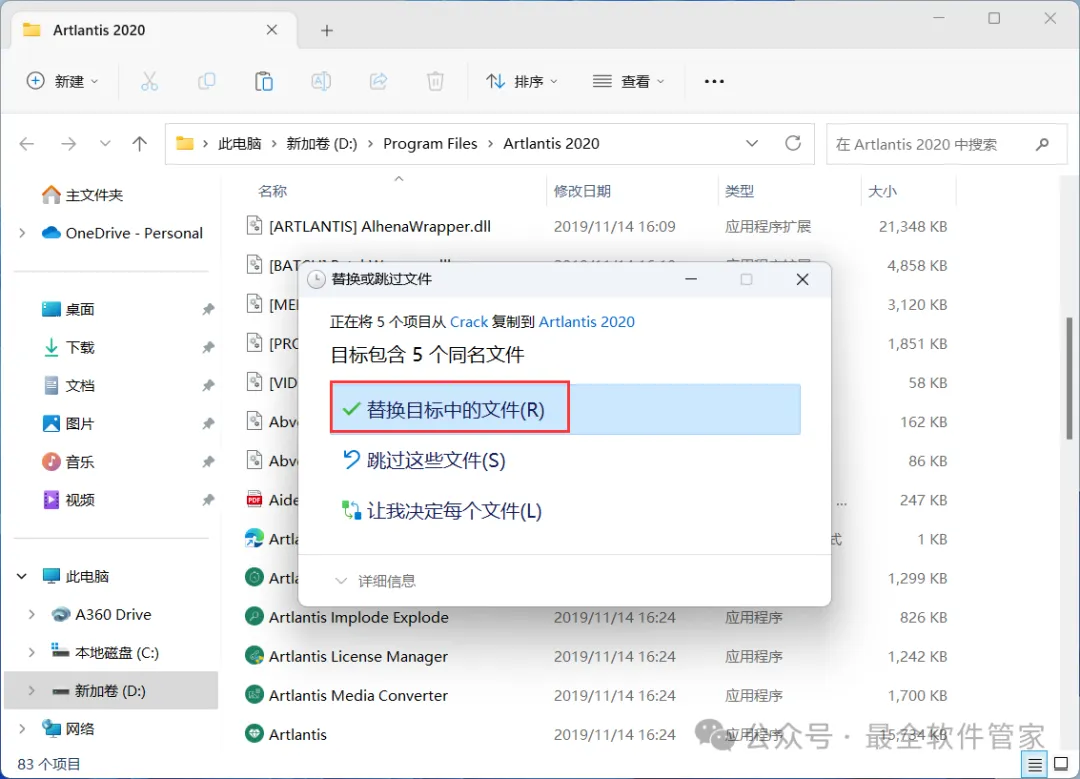1080x779 pixels.
Task: Select 本地磁盘 (C:) in the sidebar
Action: pos(116,652)
